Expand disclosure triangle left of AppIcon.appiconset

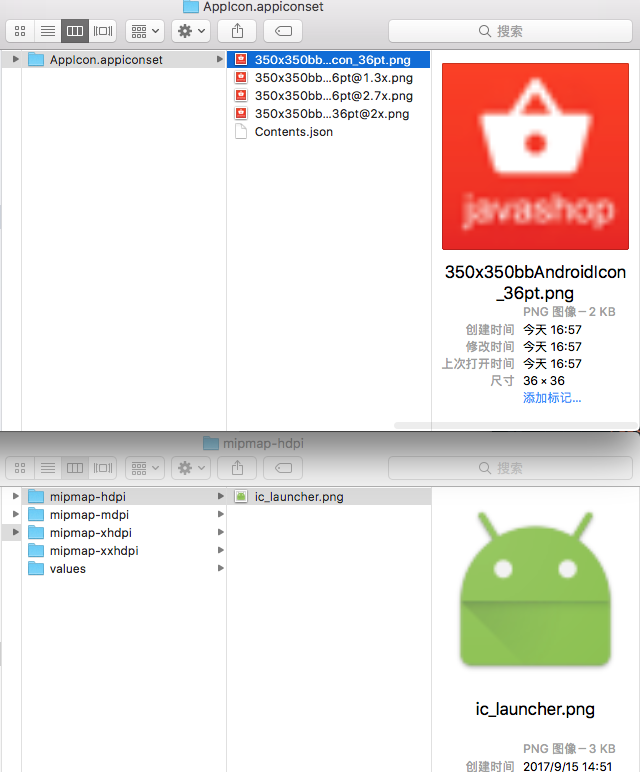[16, 59]
